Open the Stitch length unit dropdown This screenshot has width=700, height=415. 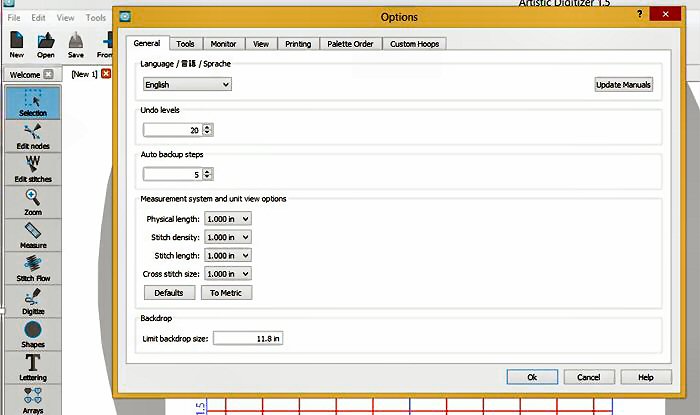[x=228, y=255]
